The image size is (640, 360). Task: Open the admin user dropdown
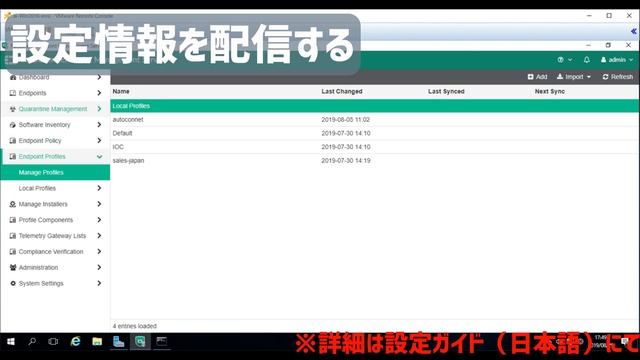pyautogui.click(x=617, y=60)
